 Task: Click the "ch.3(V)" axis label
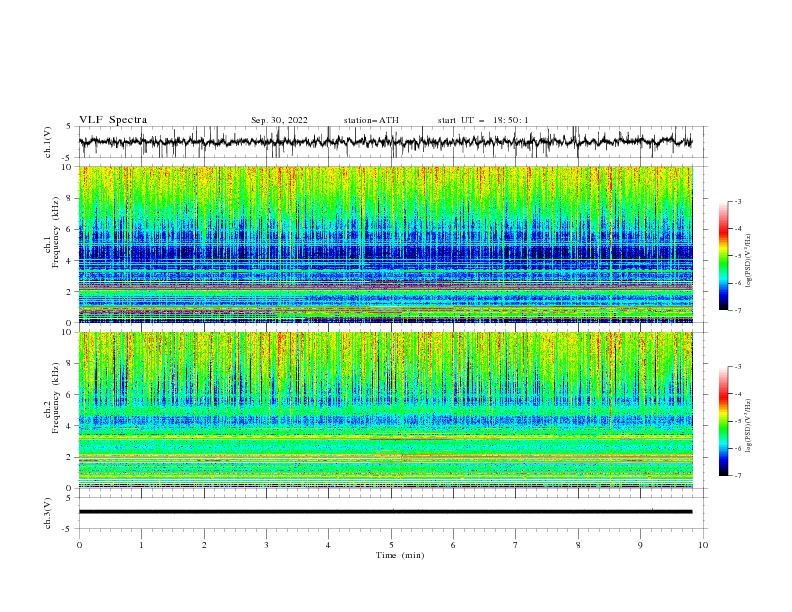[47, 513]
